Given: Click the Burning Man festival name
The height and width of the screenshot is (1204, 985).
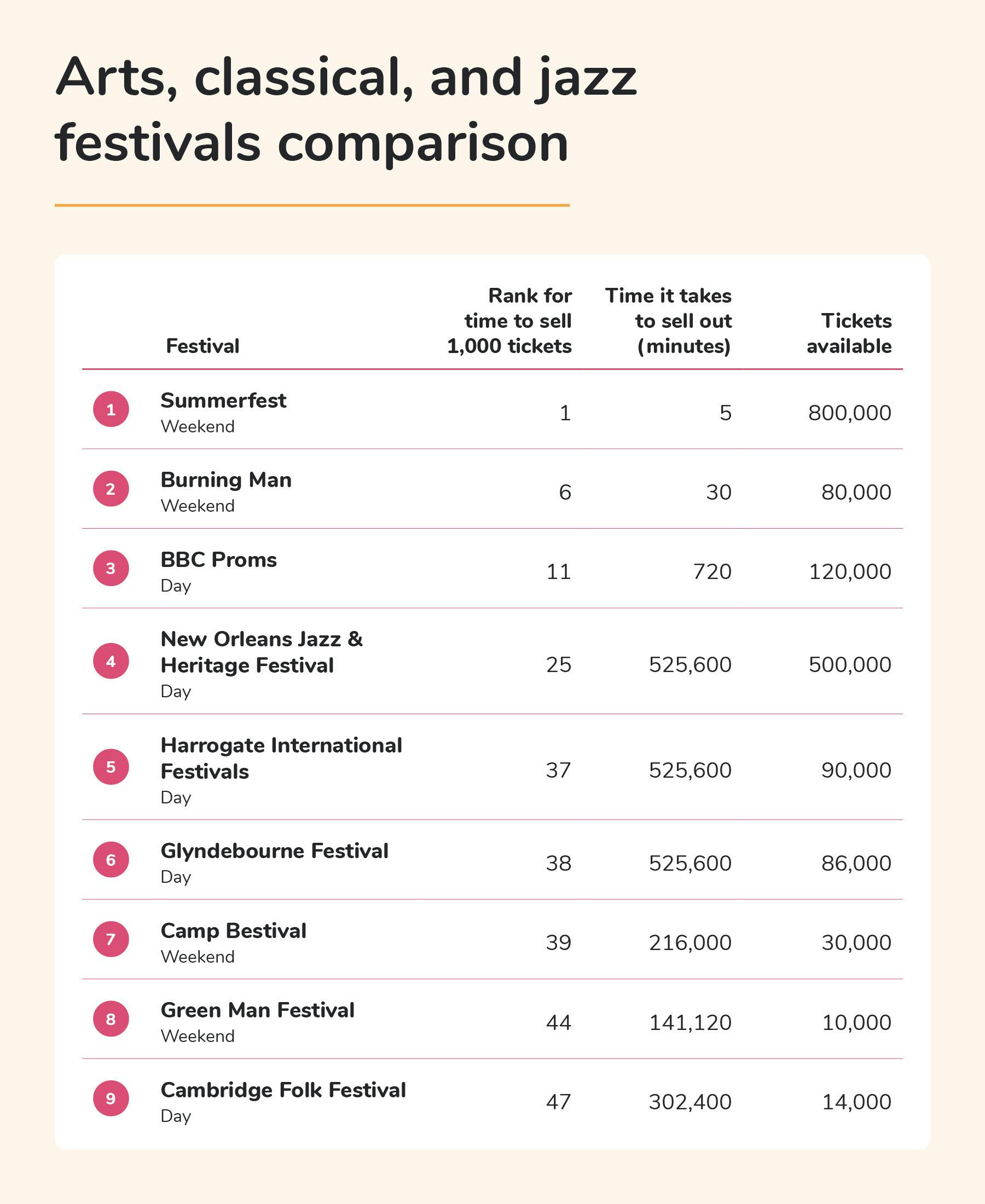Looking at the screenshot, I should click(226, 480).
